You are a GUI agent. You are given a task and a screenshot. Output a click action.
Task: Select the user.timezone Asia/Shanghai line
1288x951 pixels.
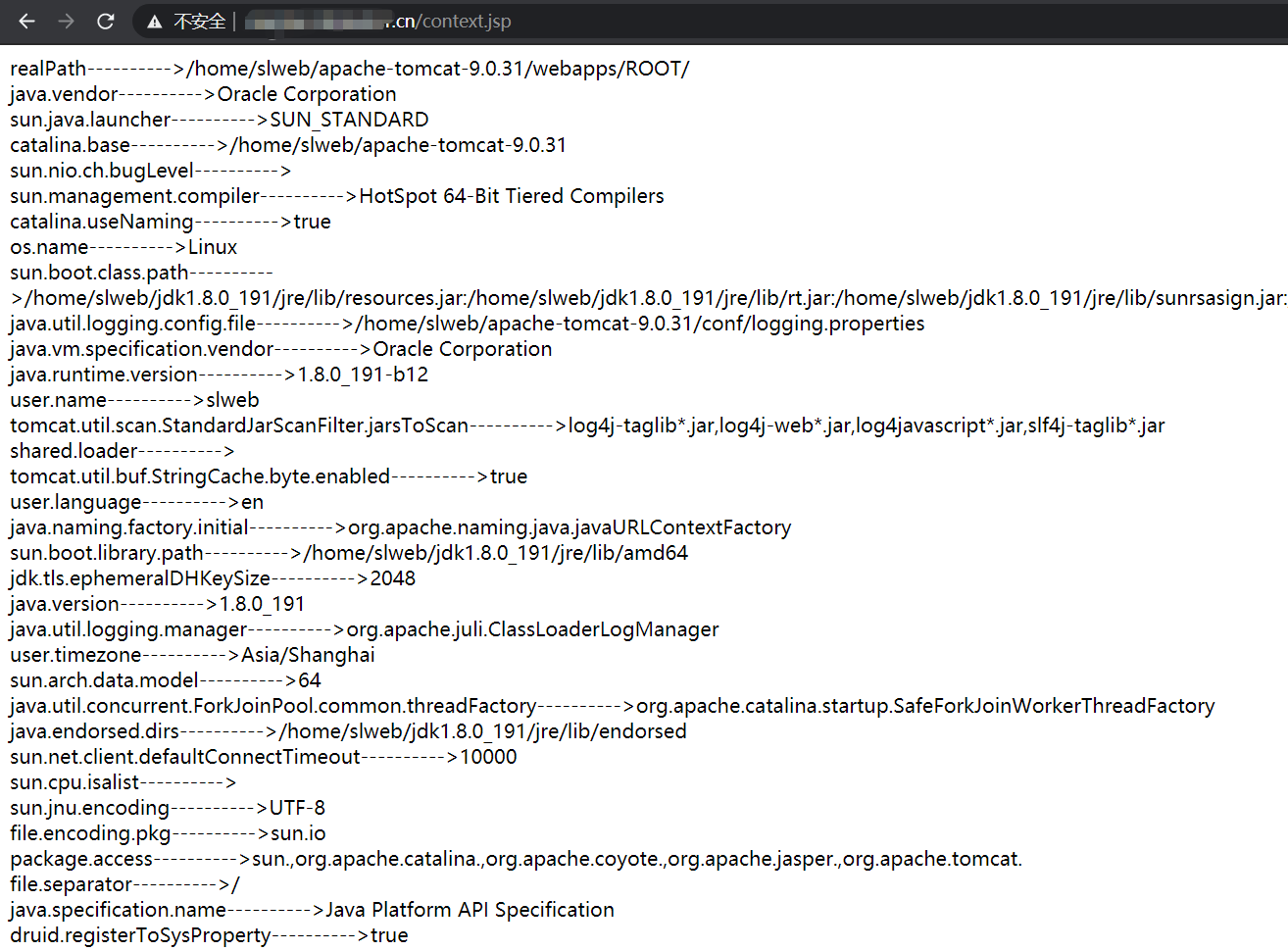coord(193,655)
